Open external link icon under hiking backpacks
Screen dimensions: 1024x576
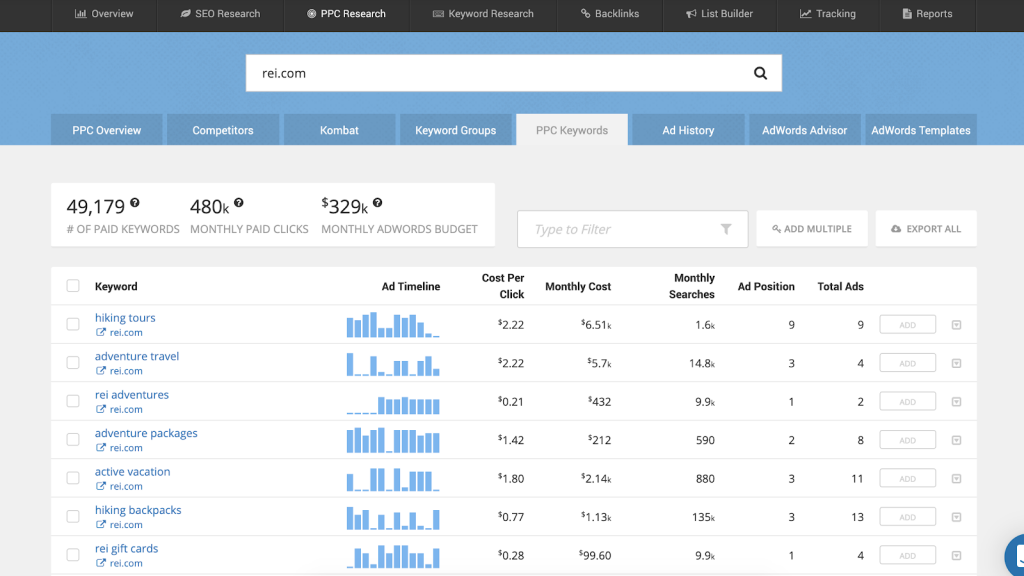click(101, 524)
